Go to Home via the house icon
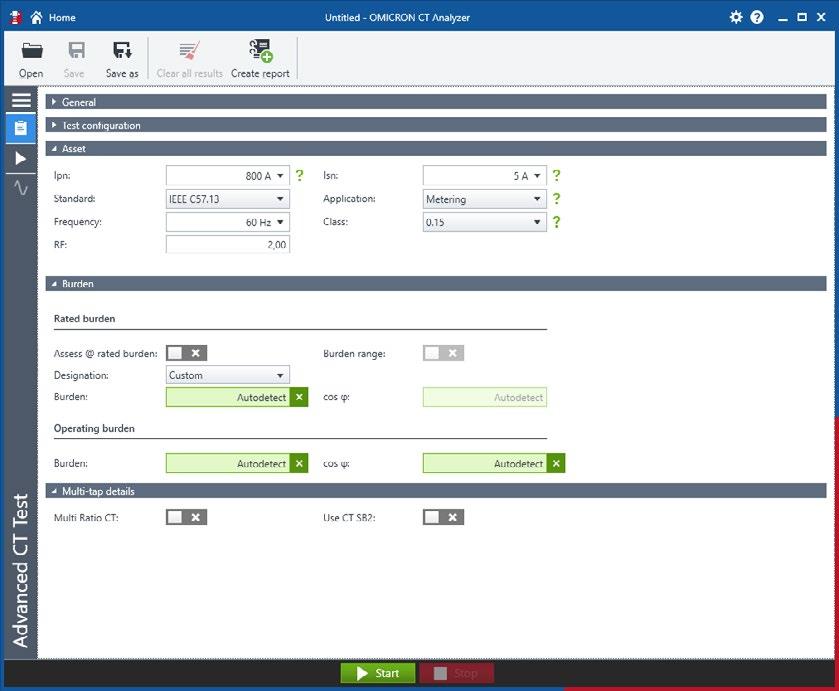Image resolution: width=839 pixels, height=691 pixels. click(36, 18)
